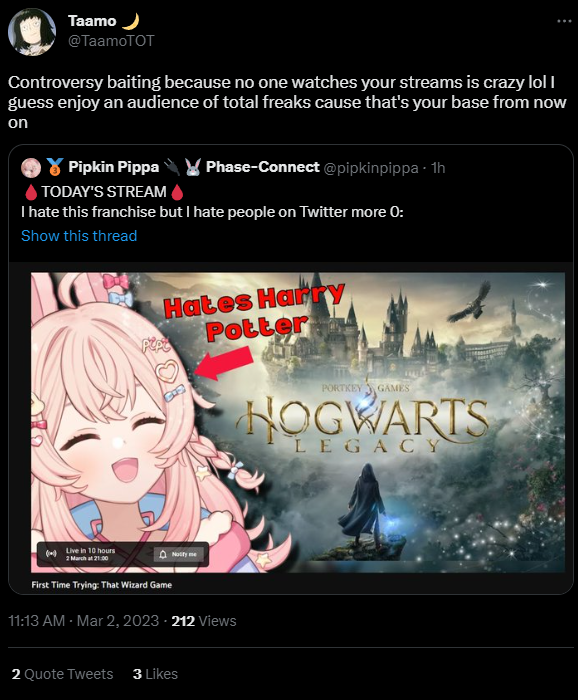578x700 pixels.
Task: Click the Pipkin Pippa display name
Action: pyautogui.click(x=113, y=167)
